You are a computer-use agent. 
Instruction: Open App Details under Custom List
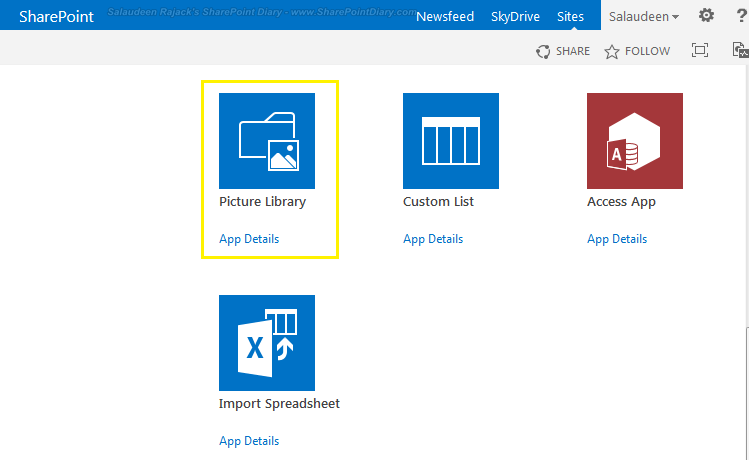[x=433, y=239]
